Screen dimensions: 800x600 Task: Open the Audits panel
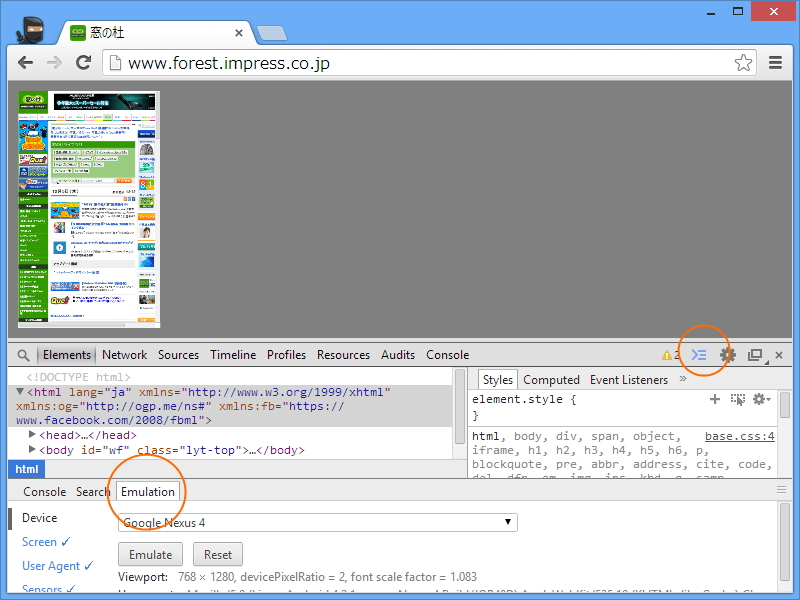tap(398, 355)
